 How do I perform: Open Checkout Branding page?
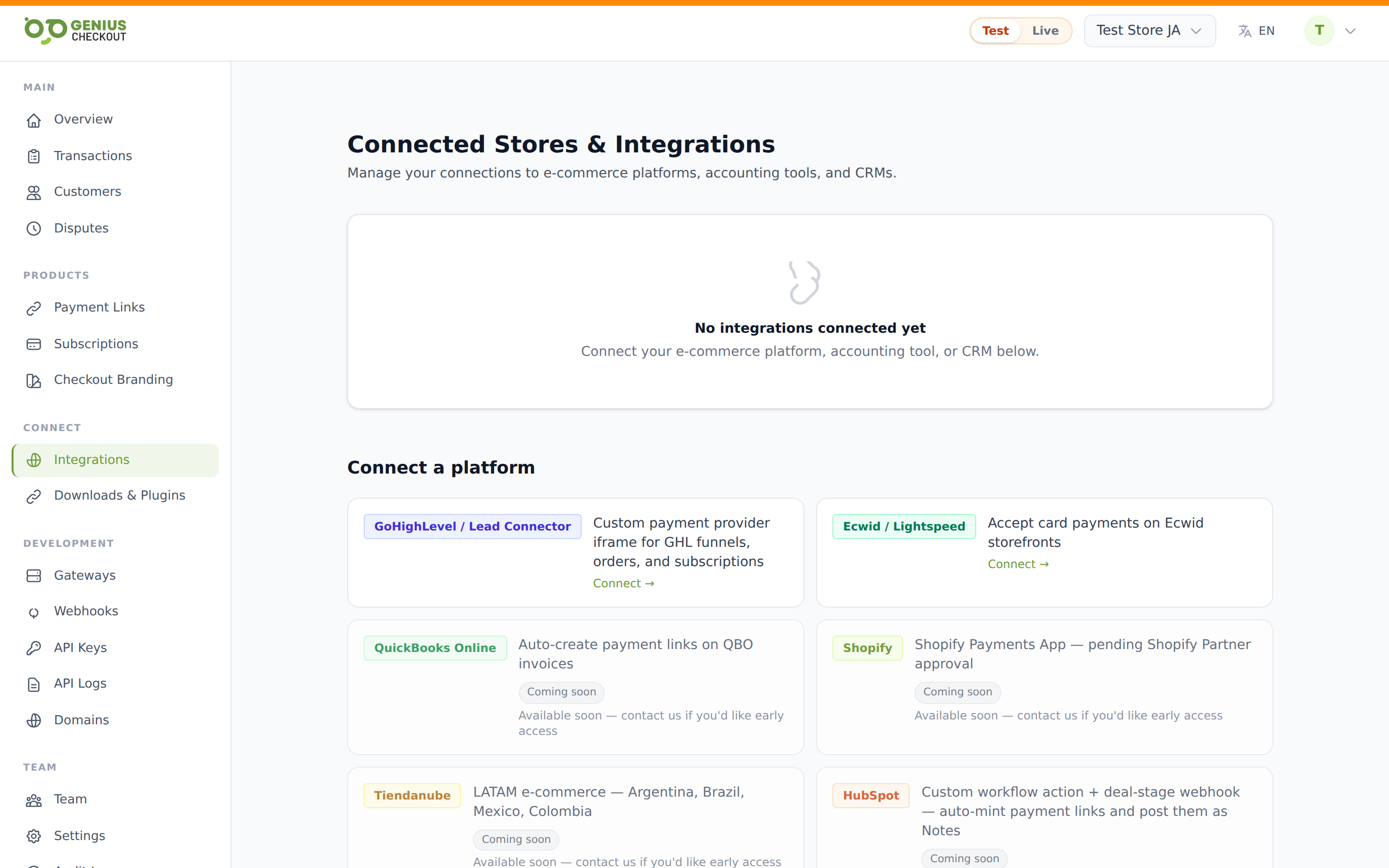pyautogui.click(x=115, y=380)
